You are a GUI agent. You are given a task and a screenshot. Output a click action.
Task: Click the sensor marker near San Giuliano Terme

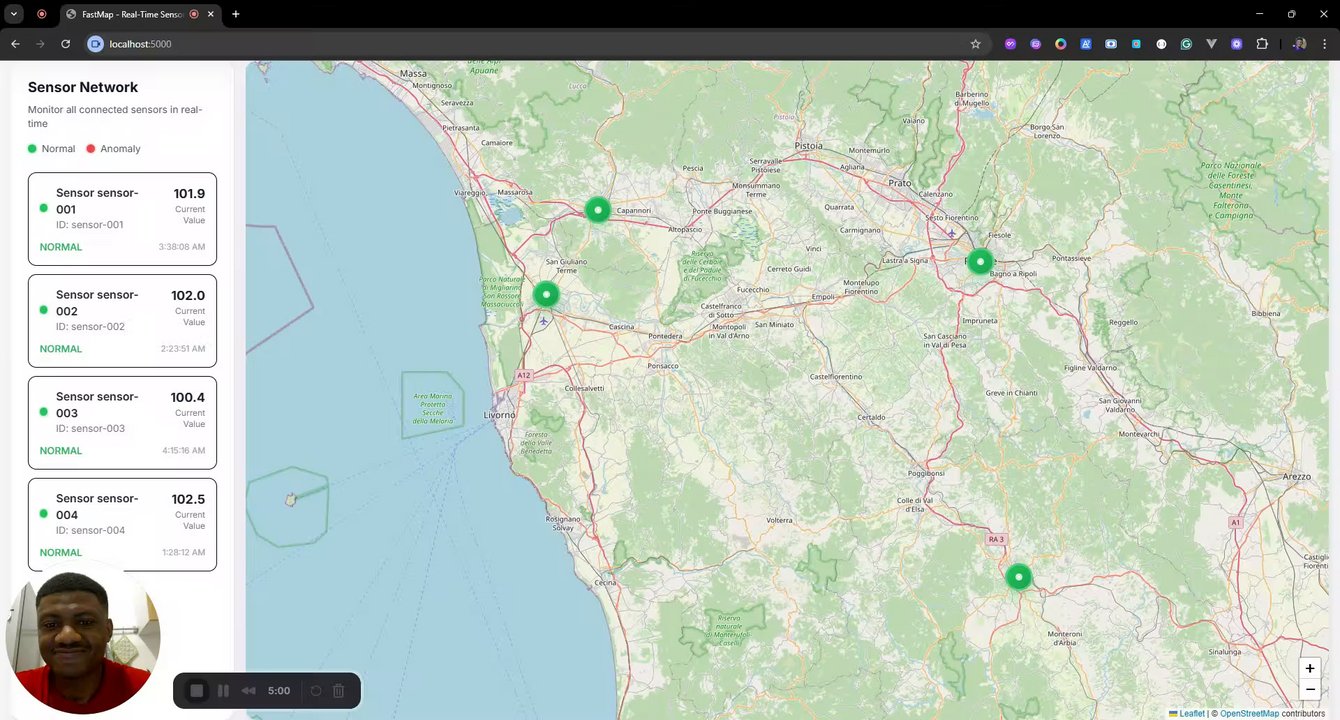coord(546,294)
